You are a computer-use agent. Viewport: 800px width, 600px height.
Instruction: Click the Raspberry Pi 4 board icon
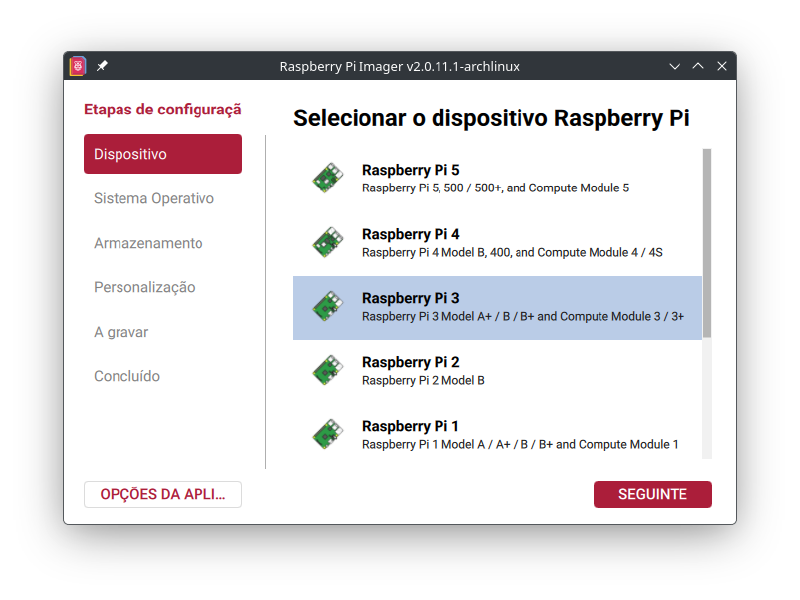point(328,242)
